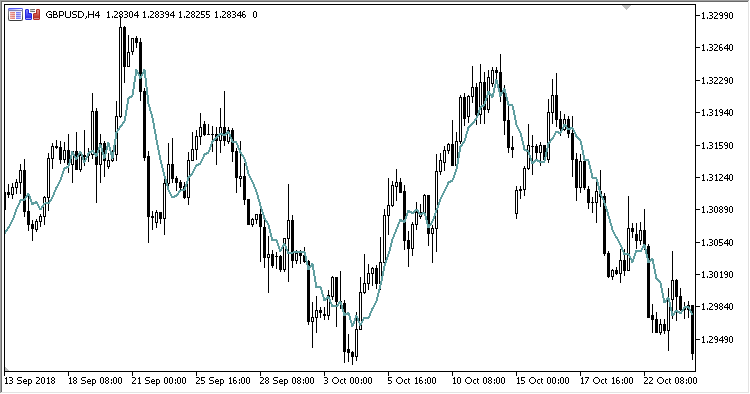The image size is (750, 394).
Task: Click the 13 Sep 2018 date label
Action: (30, 381)
